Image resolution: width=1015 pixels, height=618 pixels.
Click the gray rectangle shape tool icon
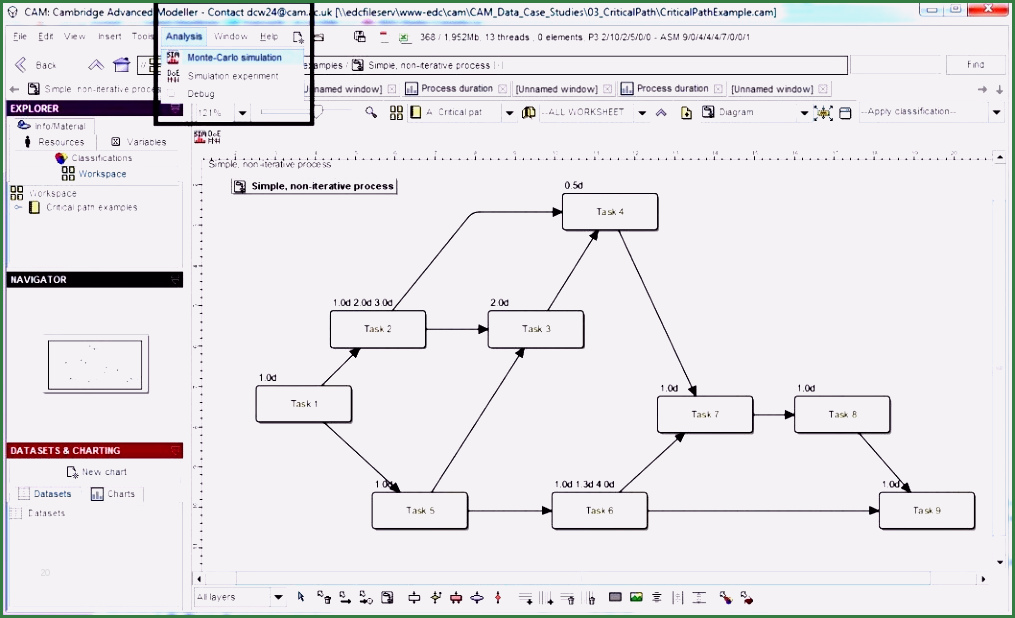pos(615,597)
